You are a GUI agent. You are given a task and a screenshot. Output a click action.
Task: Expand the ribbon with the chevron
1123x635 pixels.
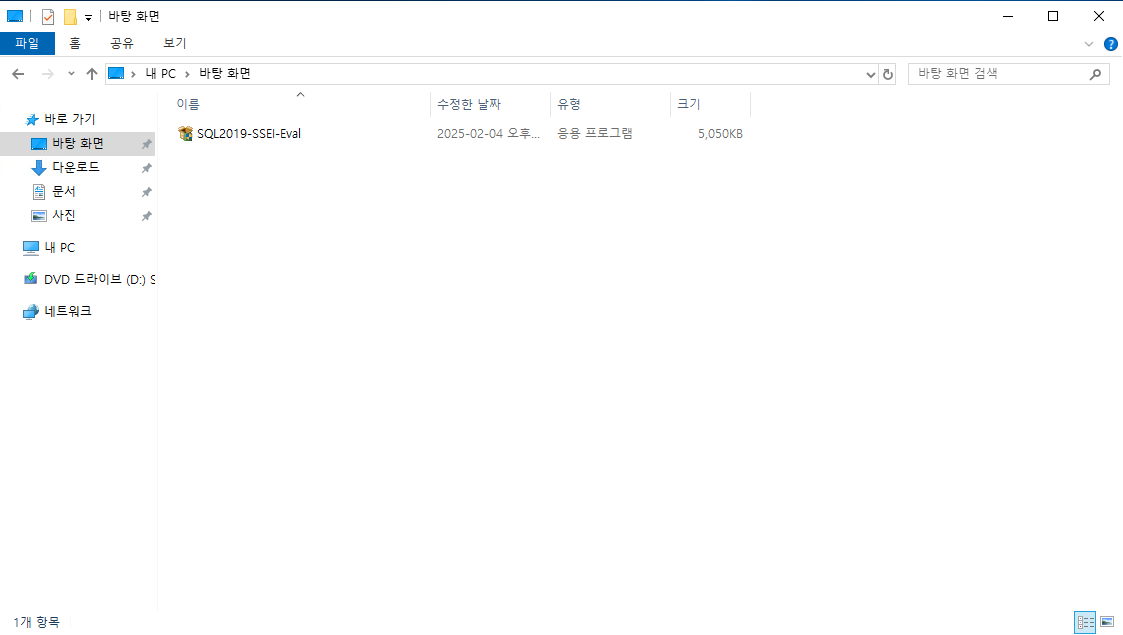tap(1089, 44)
